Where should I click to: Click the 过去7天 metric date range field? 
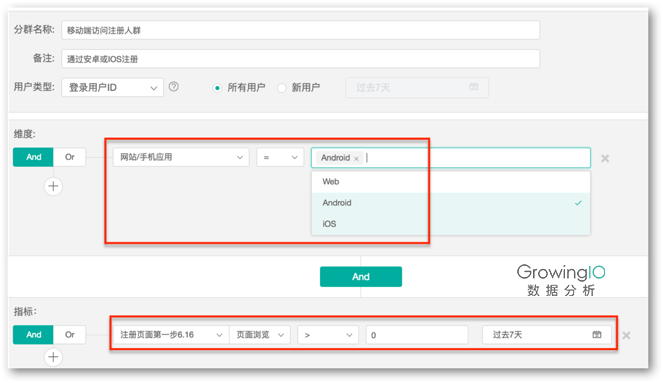point(546,335)
